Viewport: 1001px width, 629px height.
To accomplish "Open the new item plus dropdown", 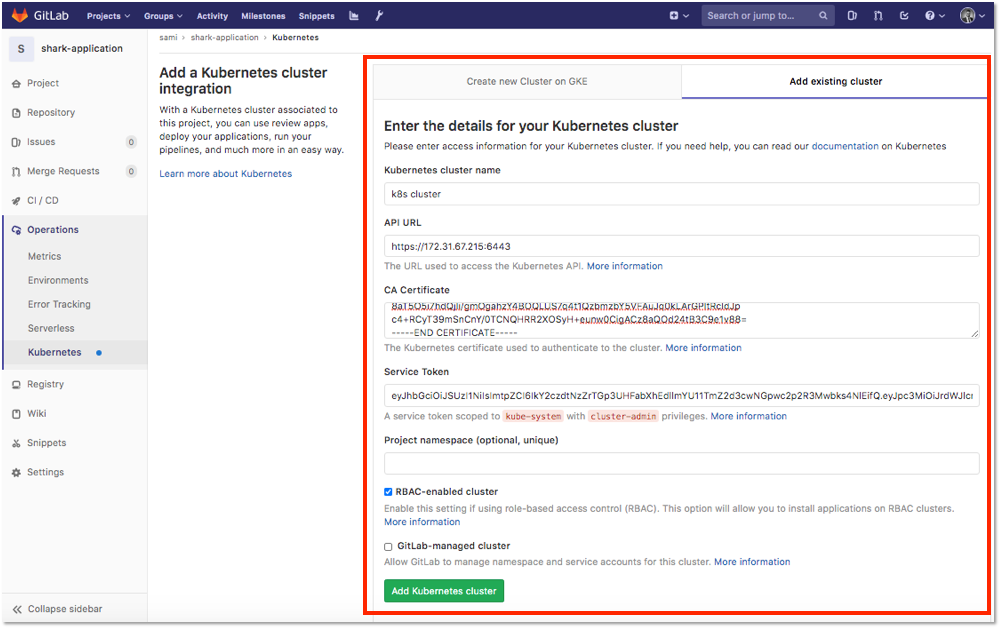I will pyautogui.click(x=679, y=16).
